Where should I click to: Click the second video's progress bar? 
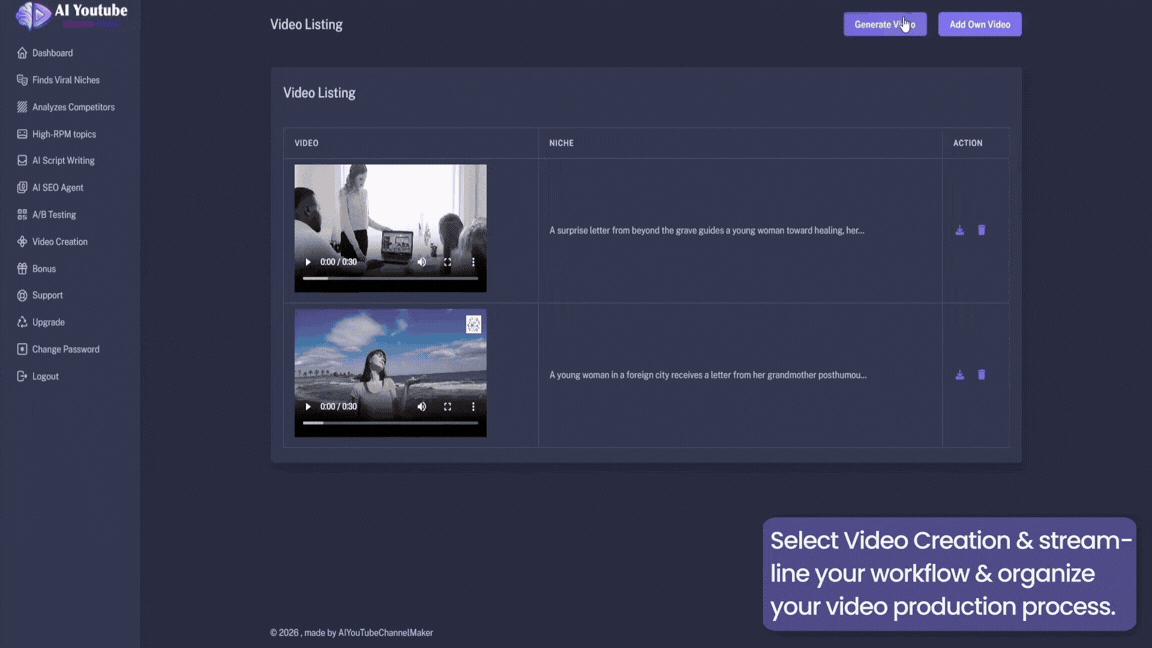coord(390,422)
